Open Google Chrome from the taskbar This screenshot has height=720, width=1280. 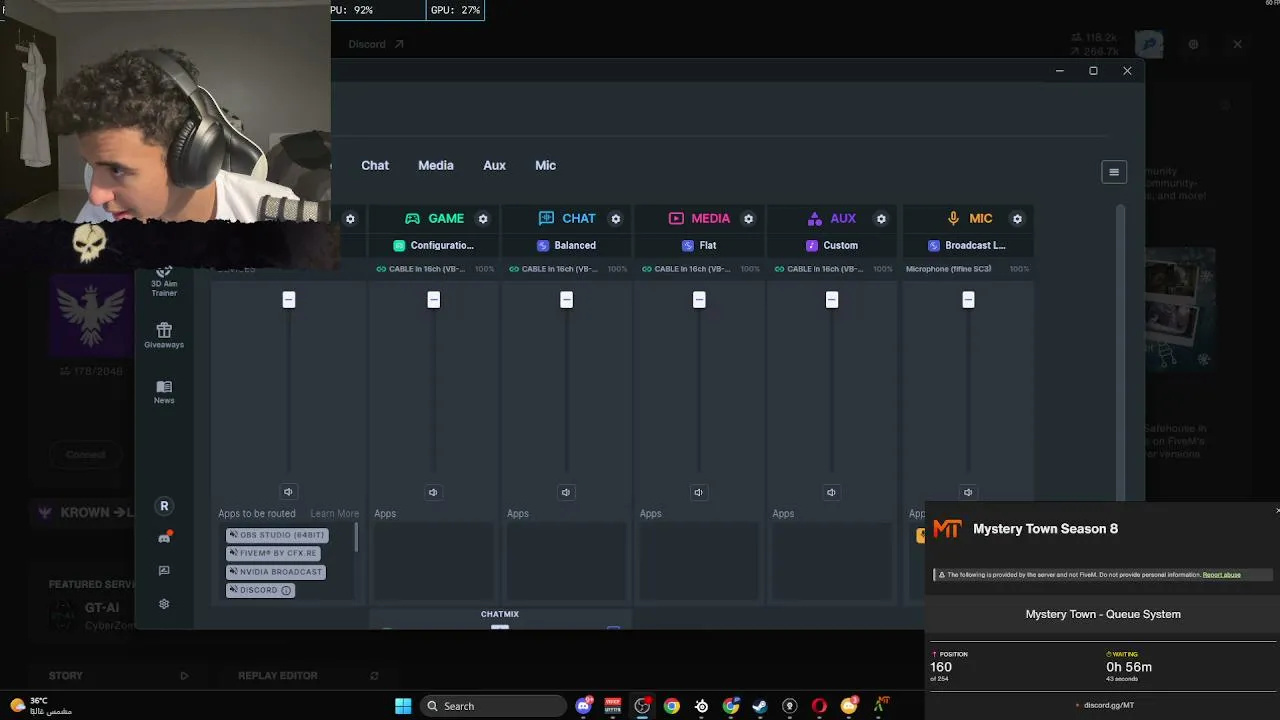point(672,706)
